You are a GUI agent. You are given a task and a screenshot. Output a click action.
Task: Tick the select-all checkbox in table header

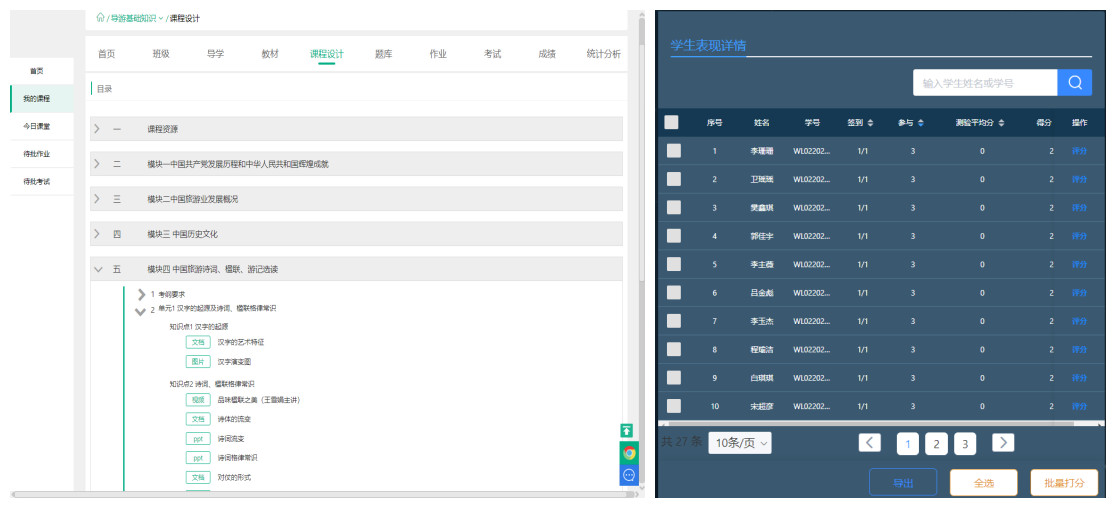pos(672,123)
